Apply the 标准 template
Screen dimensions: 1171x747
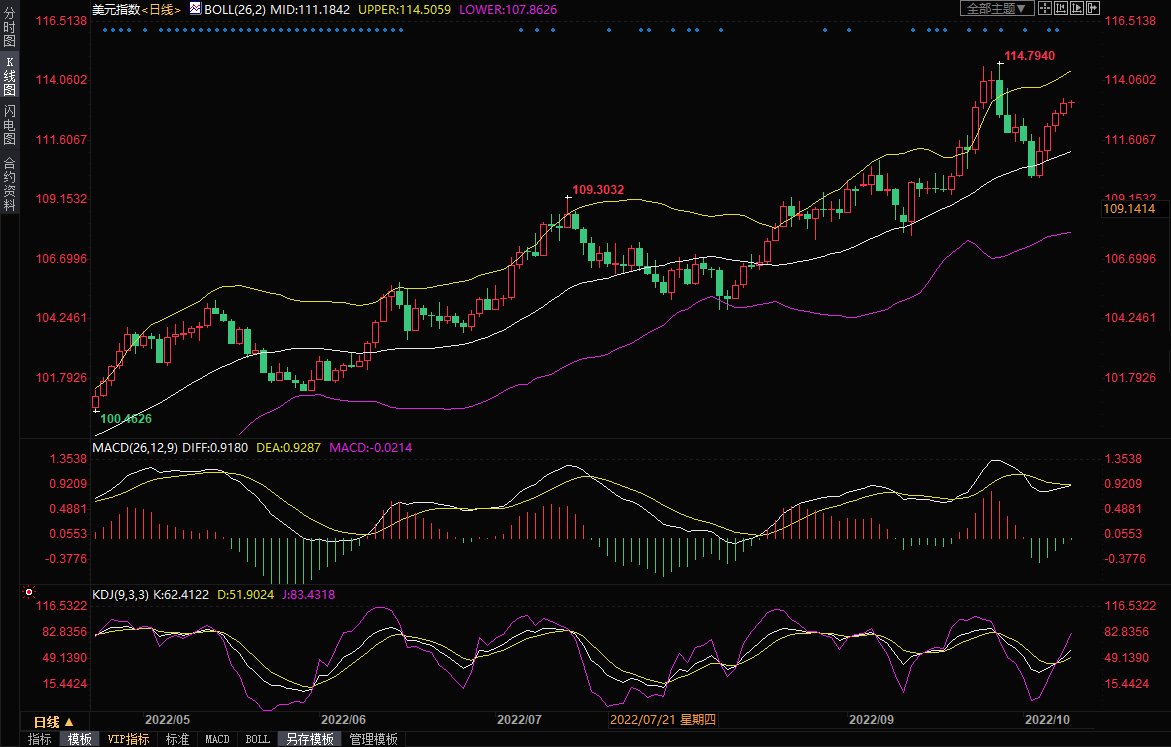pos(177,739)
